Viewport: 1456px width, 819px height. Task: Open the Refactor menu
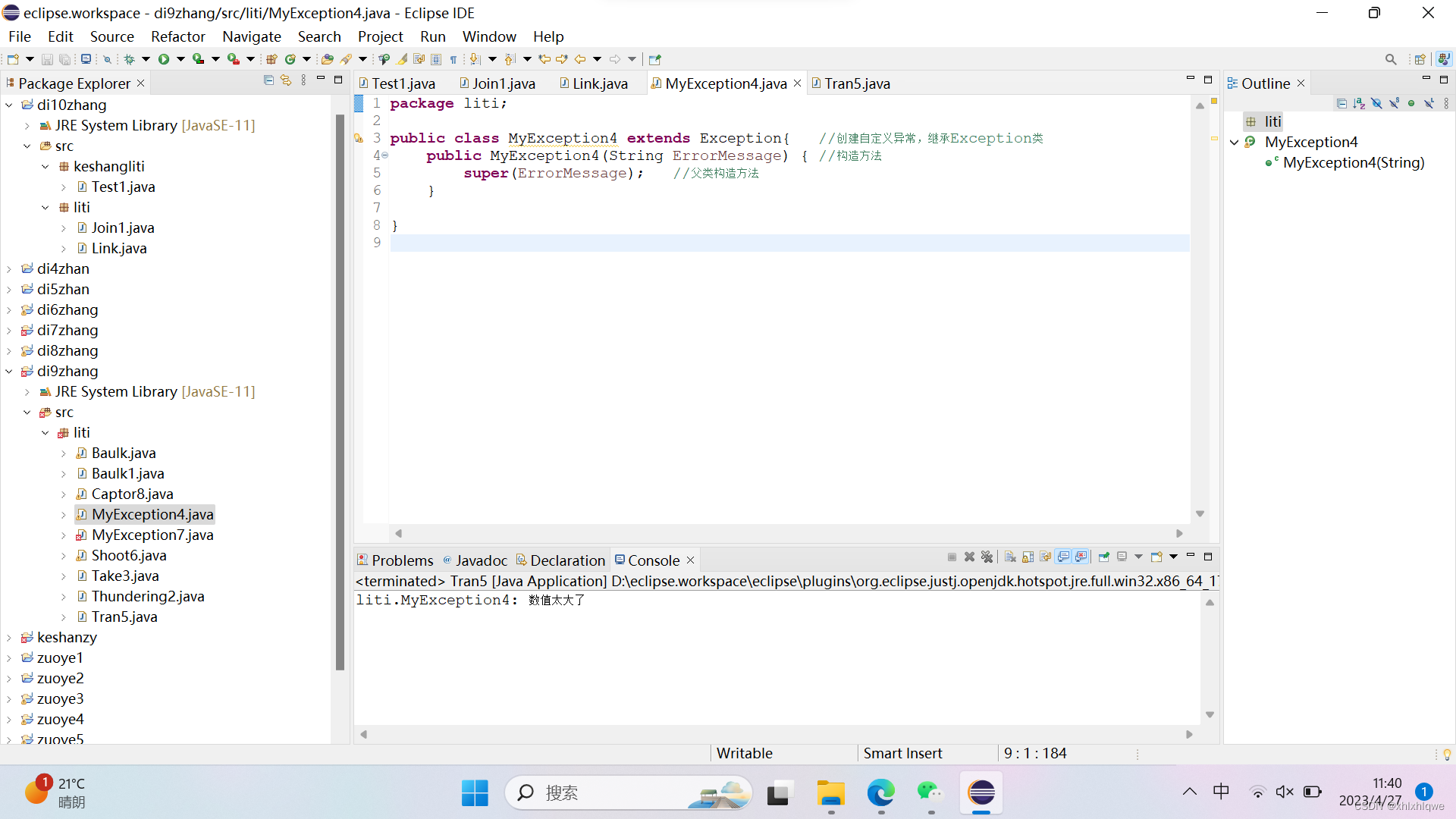177,36
